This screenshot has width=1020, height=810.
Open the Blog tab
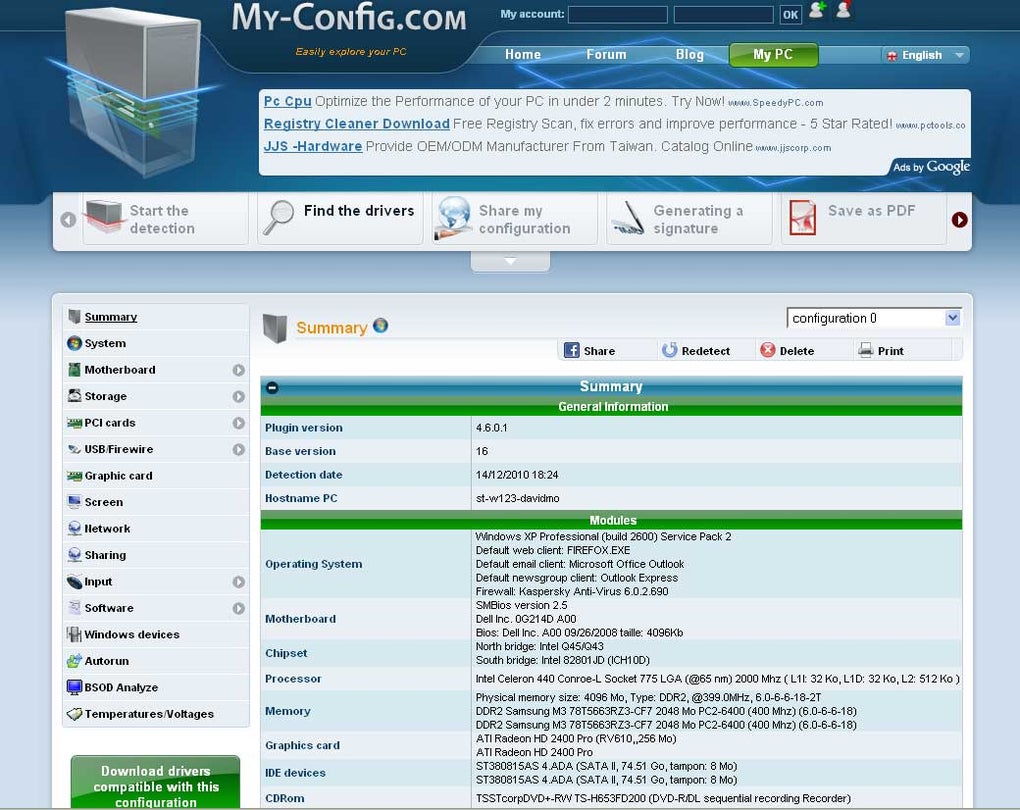[x=690, y=55]
